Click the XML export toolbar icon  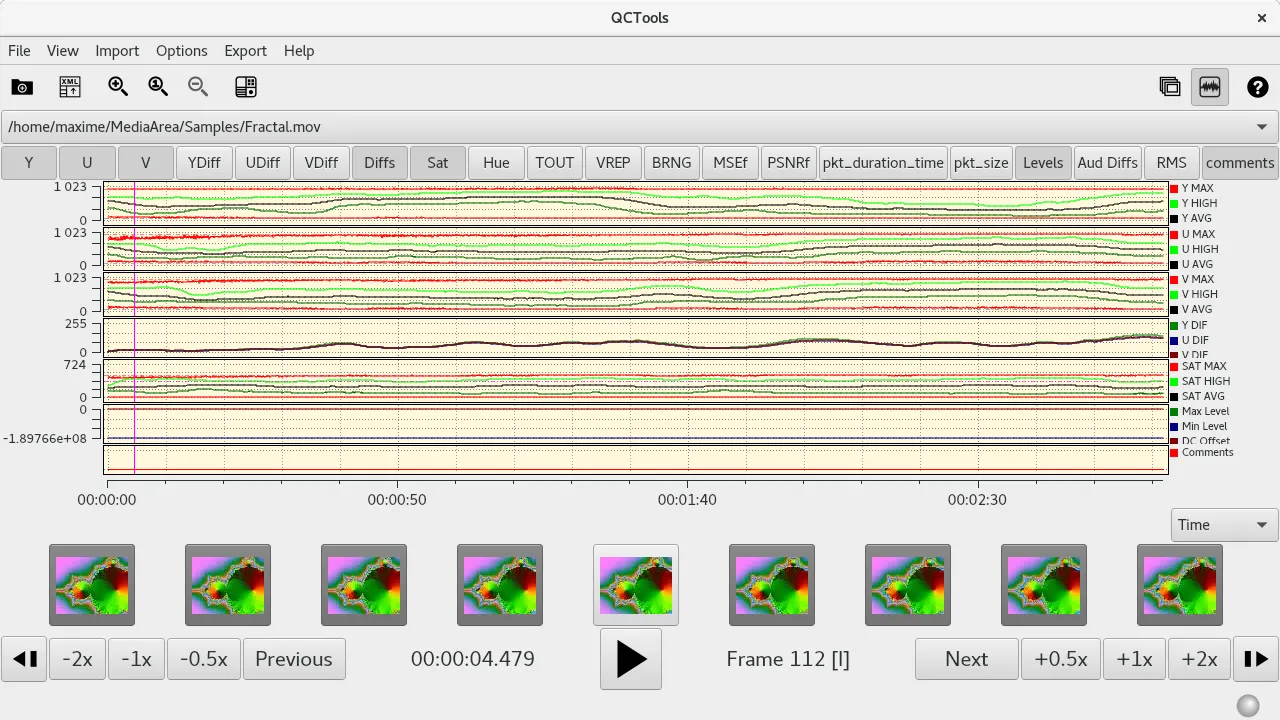tap(70, 87)
